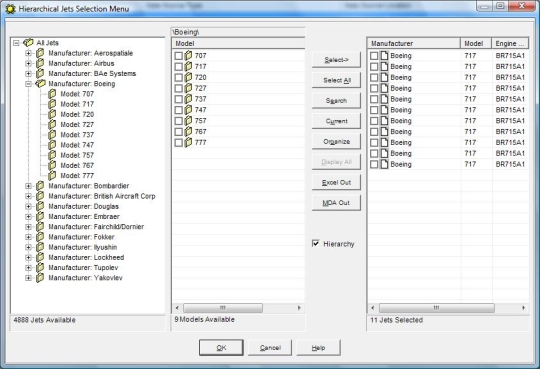Click folder icon beside Manufacturer: Yakovlev
This screenshot has width=540, height=369.
40,278
